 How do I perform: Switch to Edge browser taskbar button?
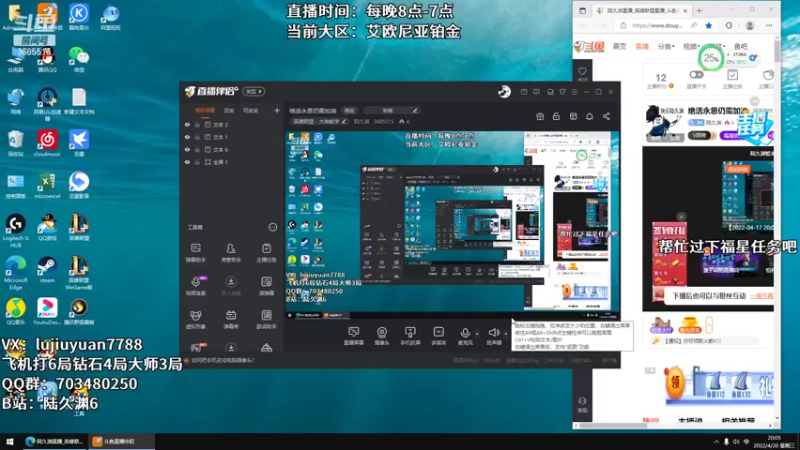(55, 441)
